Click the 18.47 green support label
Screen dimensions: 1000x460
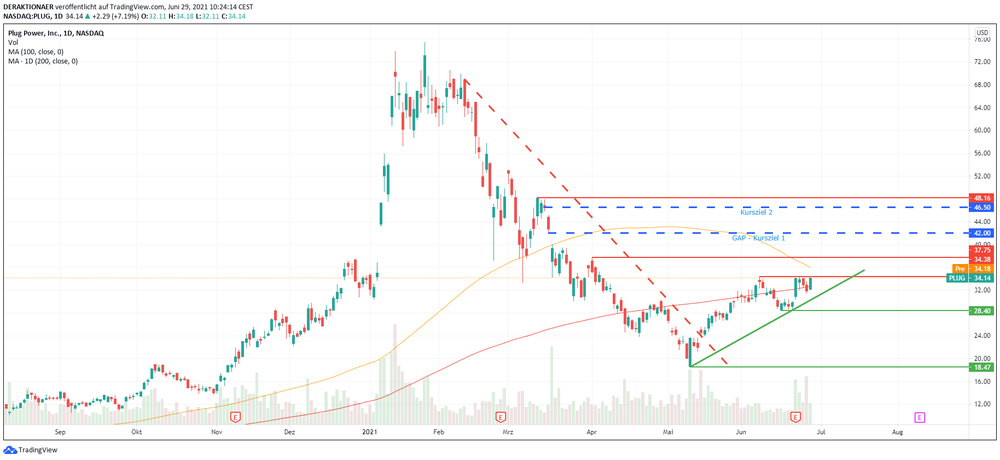pyautogui.click(x=982, y=367)
